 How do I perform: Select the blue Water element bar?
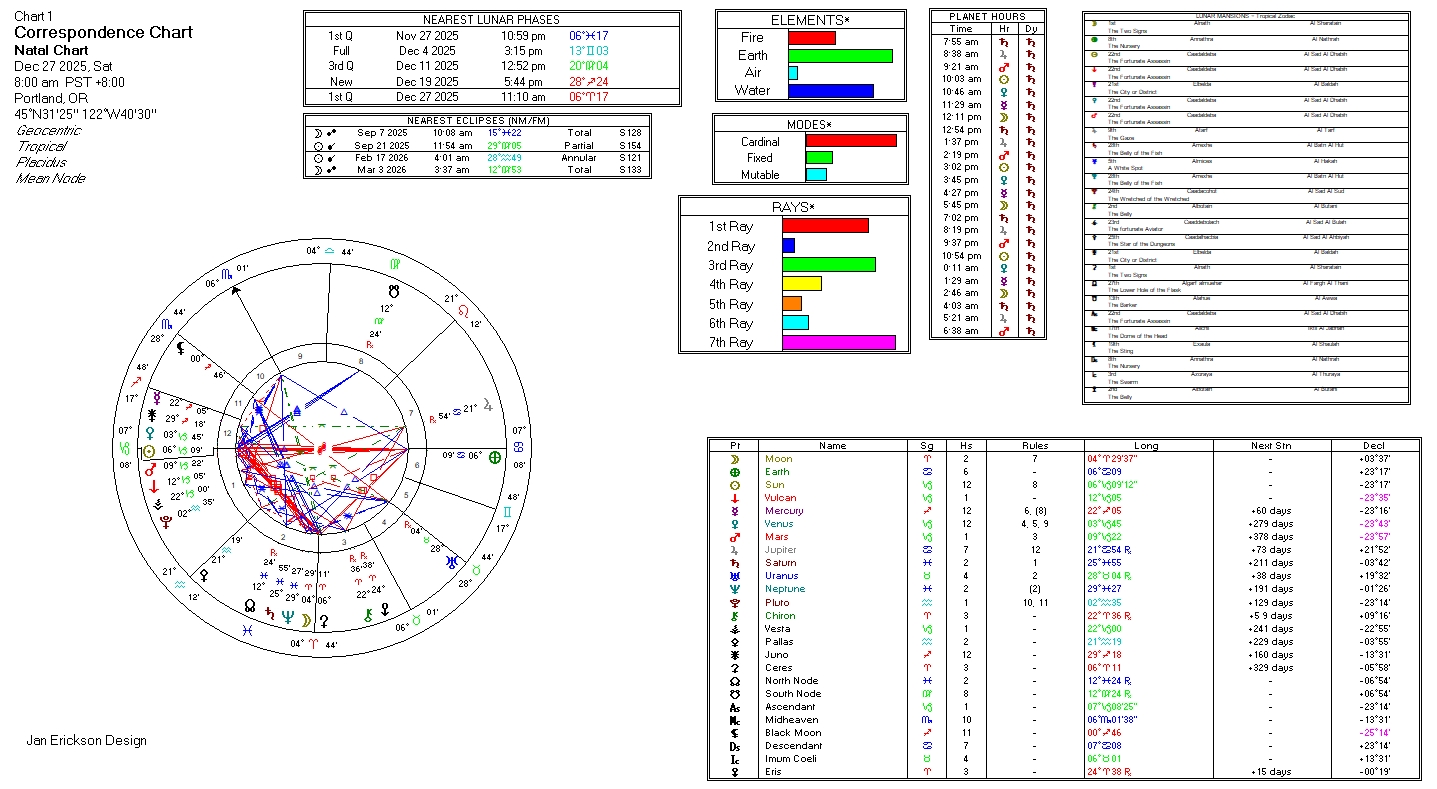830,91
